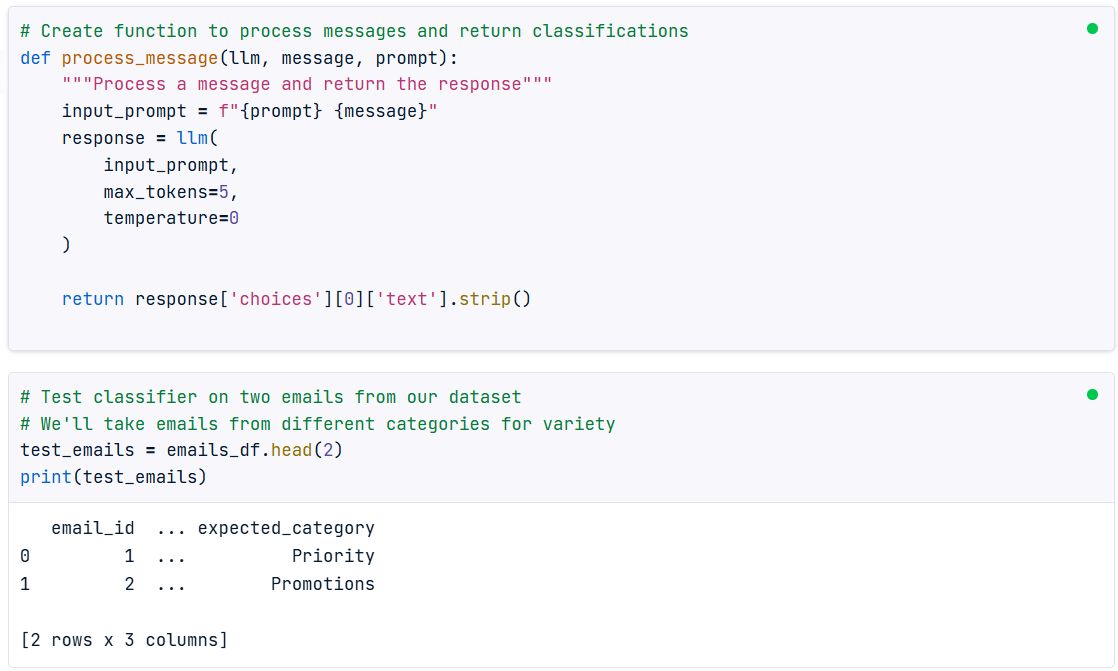Click the strip() call at the return line
This screenshot has height=671, width=1118.
pos(495,299)
